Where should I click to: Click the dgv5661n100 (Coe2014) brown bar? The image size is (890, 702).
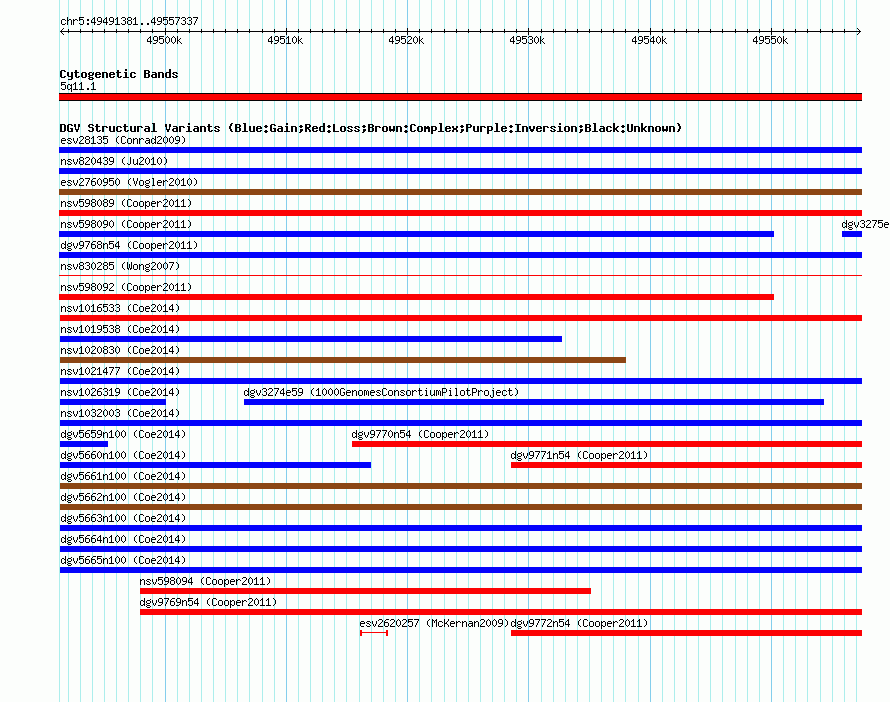(x=460, y=486)
